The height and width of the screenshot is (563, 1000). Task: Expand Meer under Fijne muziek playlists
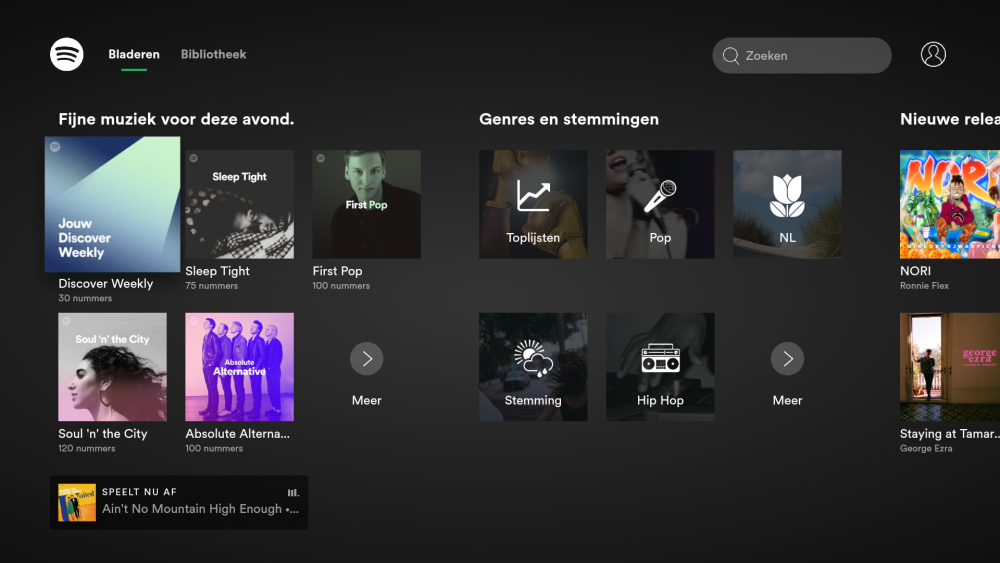click(x=367, y=359)
